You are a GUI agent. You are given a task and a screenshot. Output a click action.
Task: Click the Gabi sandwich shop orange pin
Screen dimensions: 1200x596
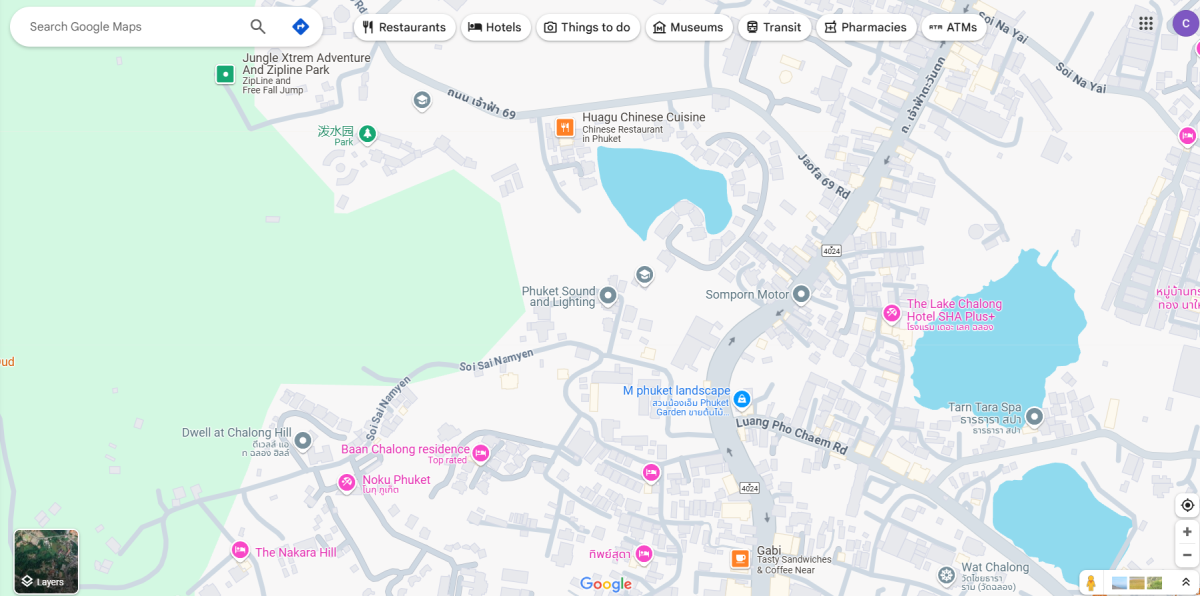[x=740, y=559]
